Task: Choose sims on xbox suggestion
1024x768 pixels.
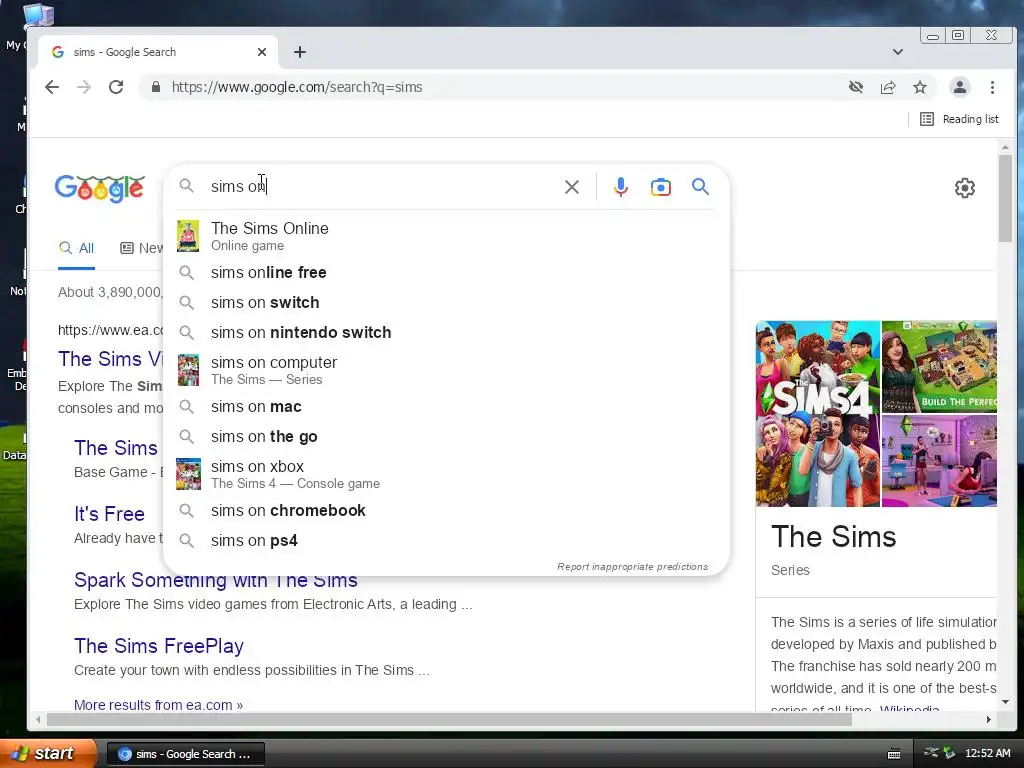Action: point(446,473)
